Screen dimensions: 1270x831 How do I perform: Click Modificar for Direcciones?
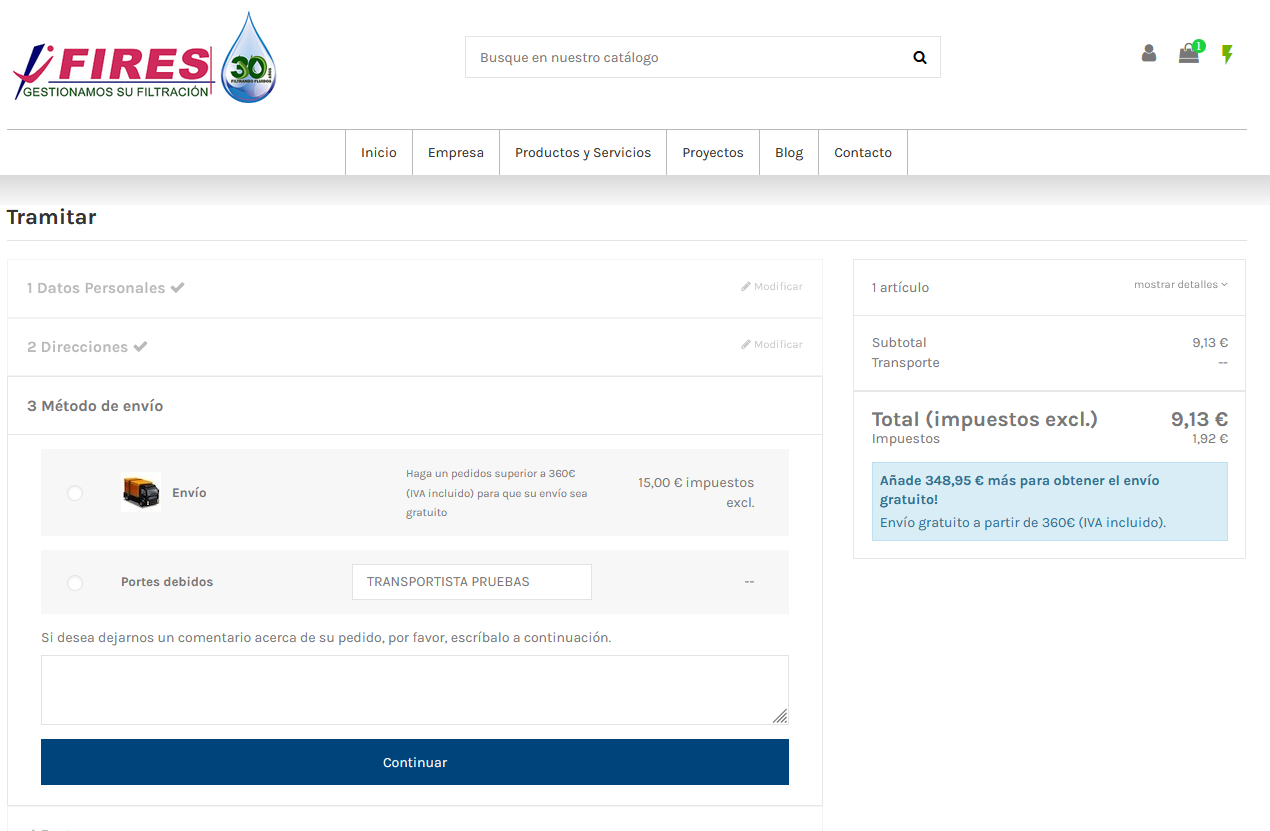[772, 345]
